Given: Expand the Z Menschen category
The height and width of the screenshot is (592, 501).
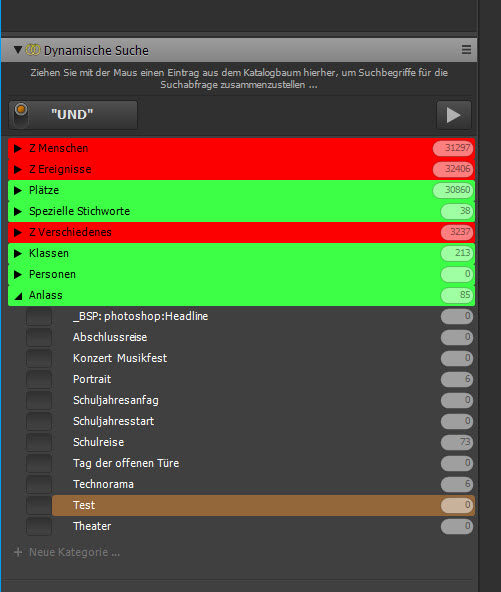Looking at the screenshot, I should click(17, 148).
